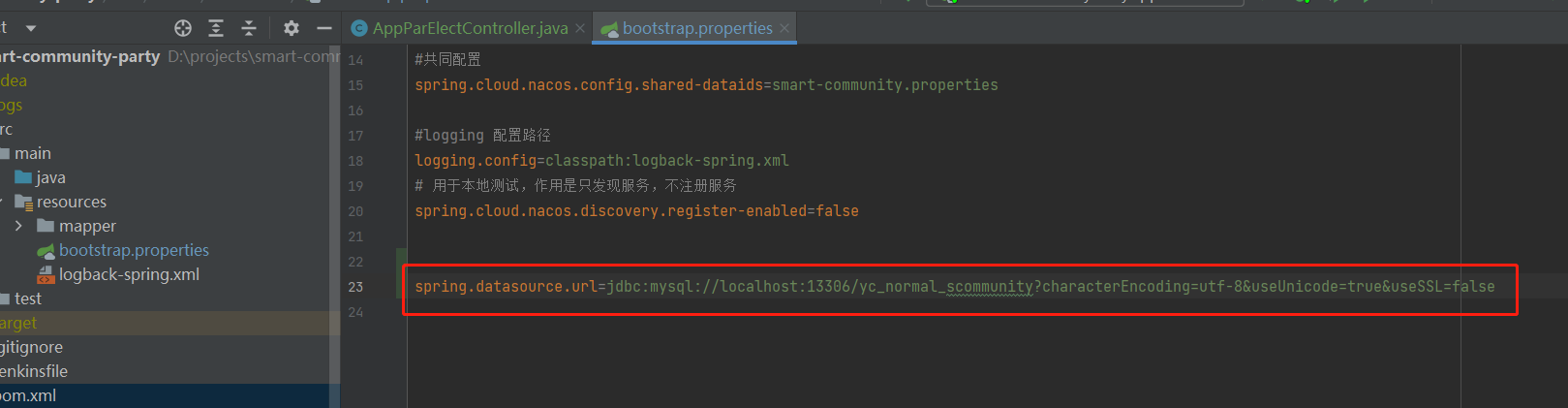Switch to AppParElectController.java tab

click(x=470, y=28)
